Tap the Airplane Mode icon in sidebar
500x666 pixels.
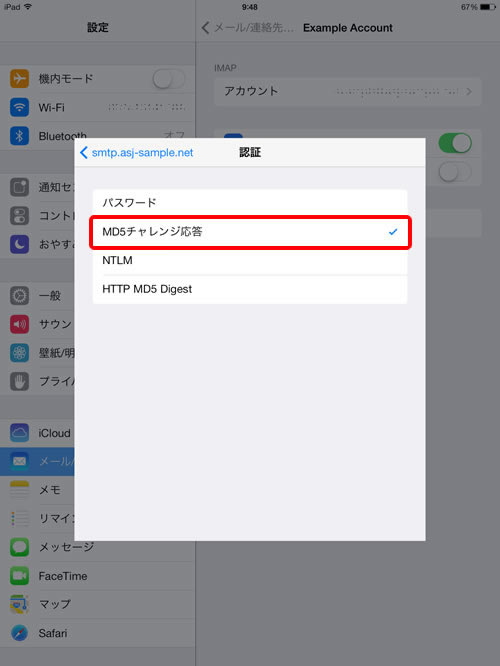pos(20,79)
